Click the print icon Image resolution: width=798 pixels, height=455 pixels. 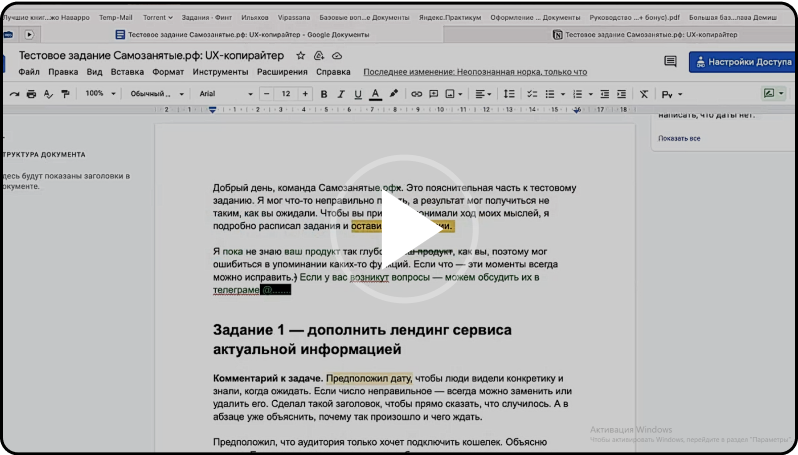32,94
